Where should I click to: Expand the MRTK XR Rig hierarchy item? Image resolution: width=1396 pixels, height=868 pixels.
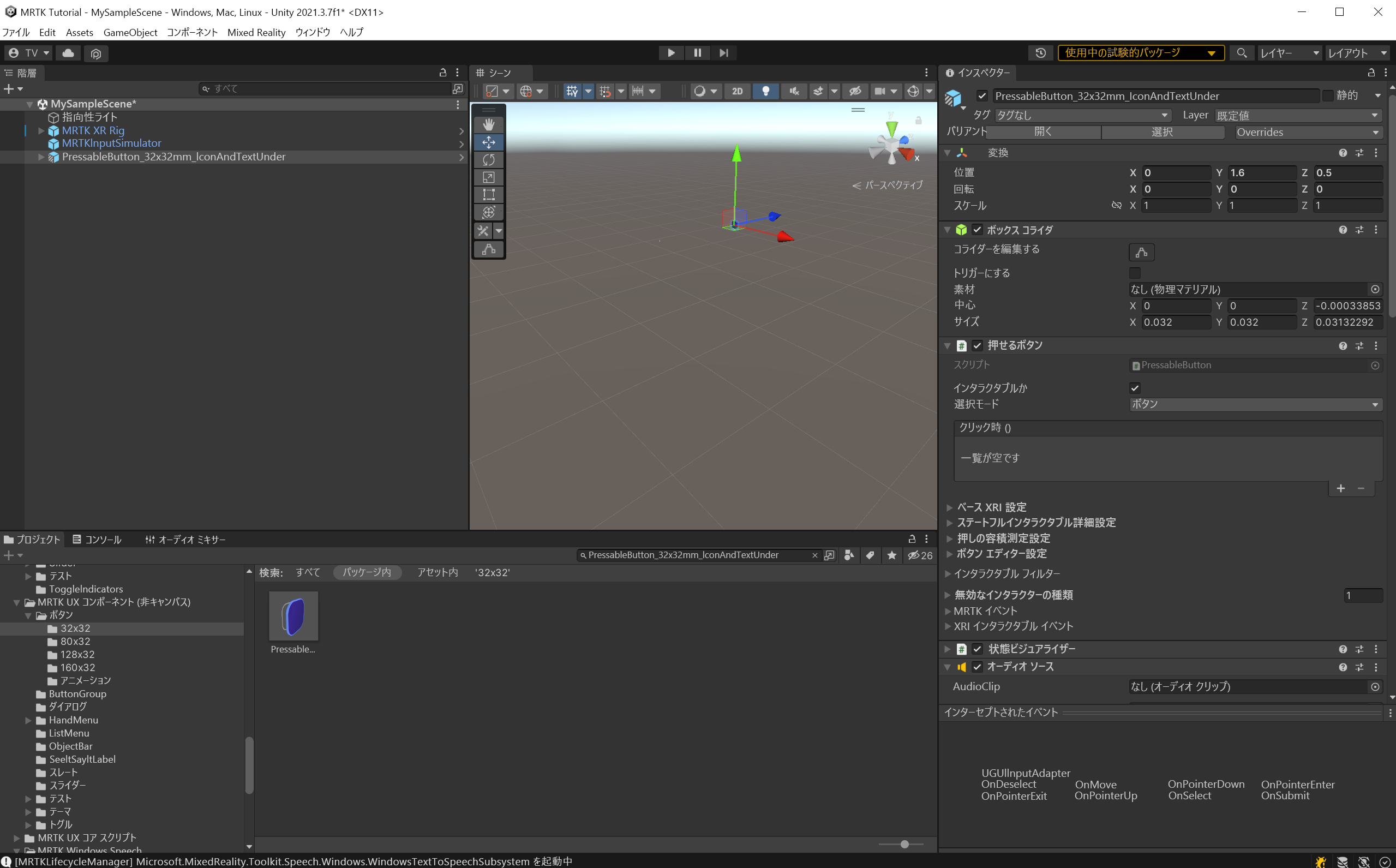point(41,130)
